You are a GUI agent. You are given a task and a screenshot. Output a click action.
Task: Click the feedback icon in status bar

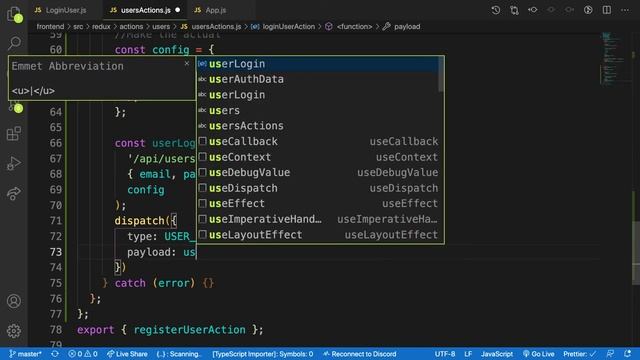[610, 354]
